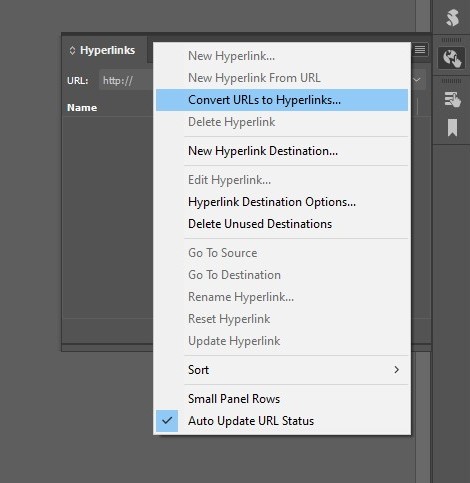Open the Buttons and Forms dock icon

tap(452, 99)
